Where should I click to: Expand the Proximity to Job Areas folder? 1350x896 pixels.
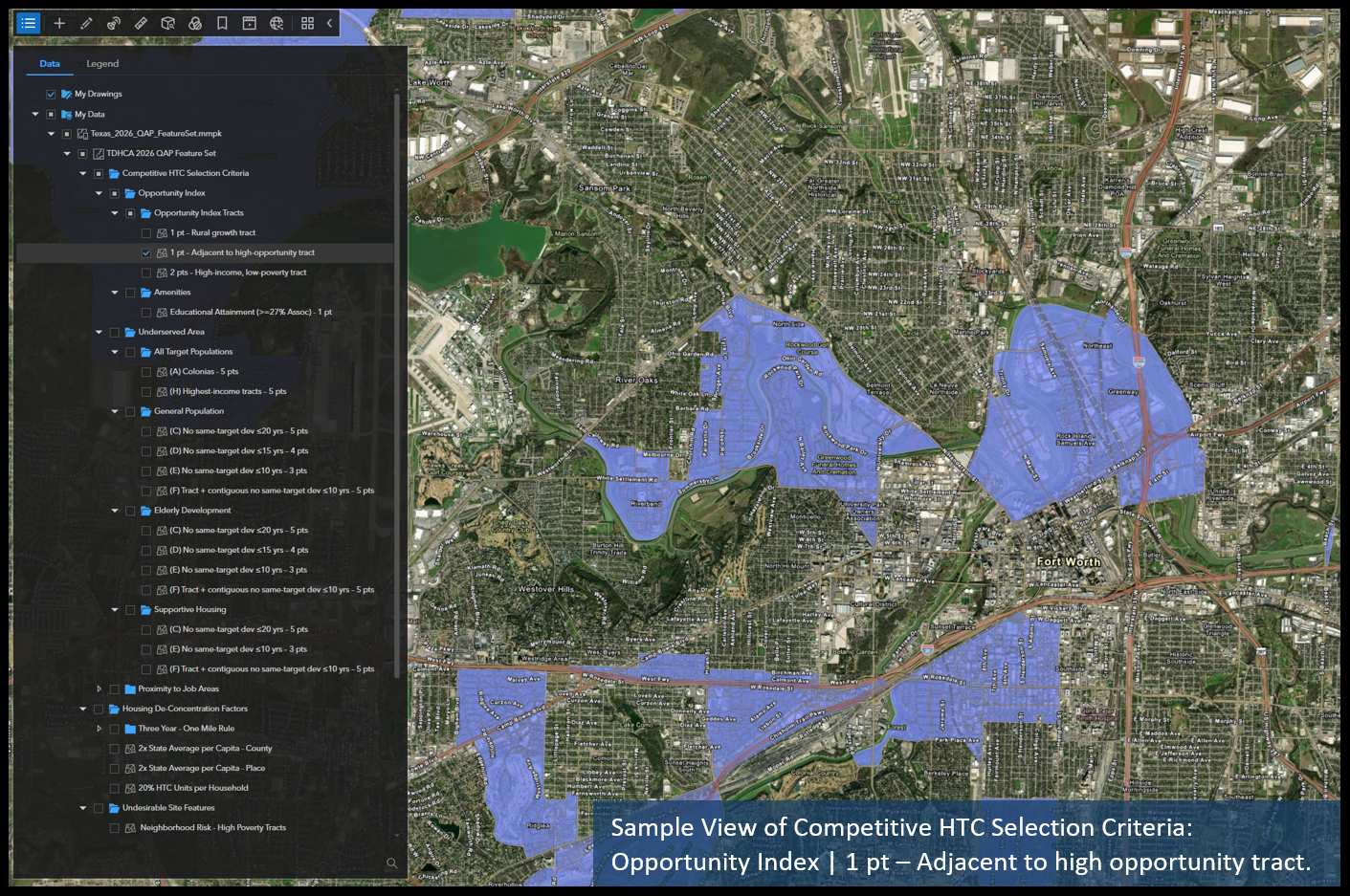click(x=99, y=688)
